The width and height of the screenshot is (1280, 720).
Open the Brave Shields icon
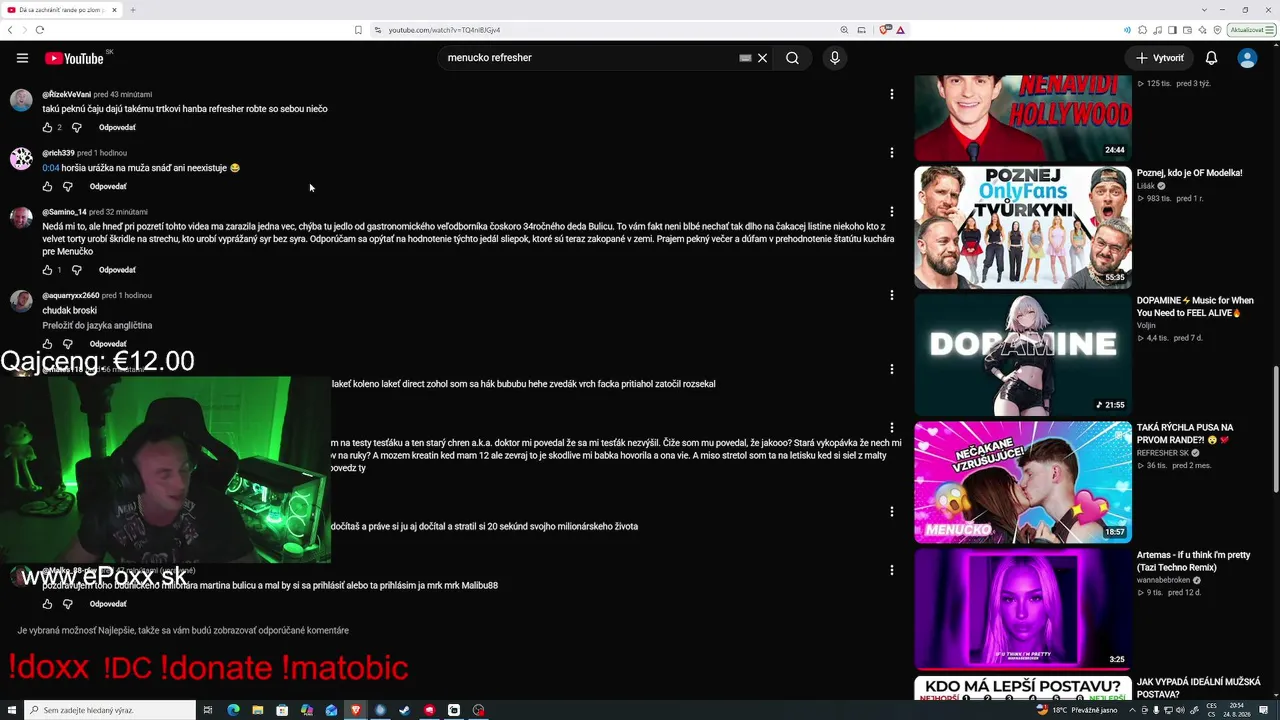[x=885, y=30]
